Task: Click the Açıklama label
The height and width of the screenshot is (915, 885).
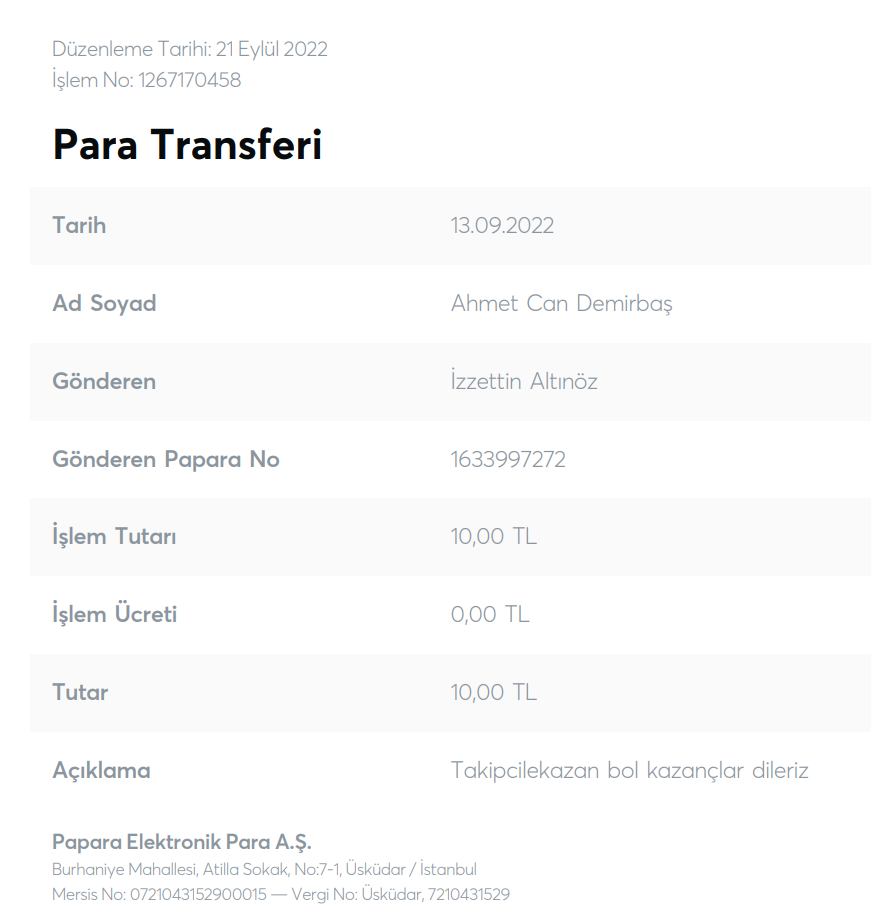Action: (102, 770)
